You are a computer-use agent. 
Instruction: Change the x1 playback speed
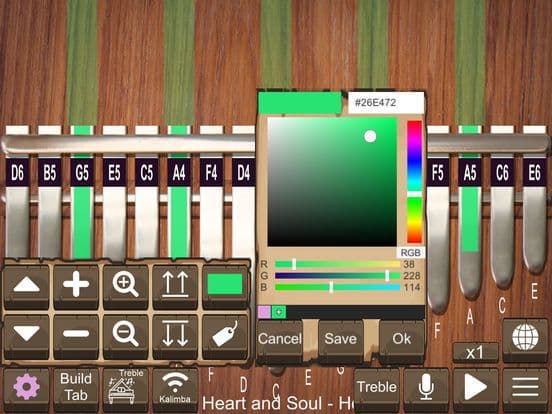(x=475, y=352)
